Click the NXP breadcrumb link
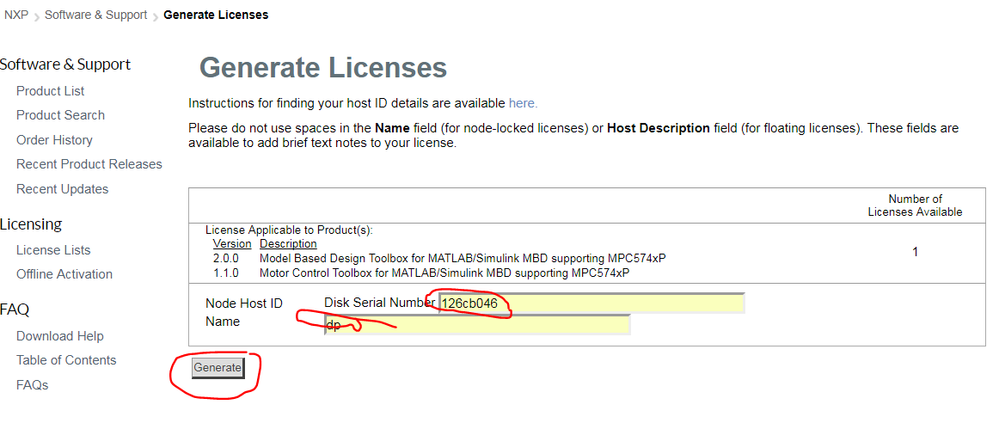The width and height of the screenshot is (999, 423). tap(16, 15)
